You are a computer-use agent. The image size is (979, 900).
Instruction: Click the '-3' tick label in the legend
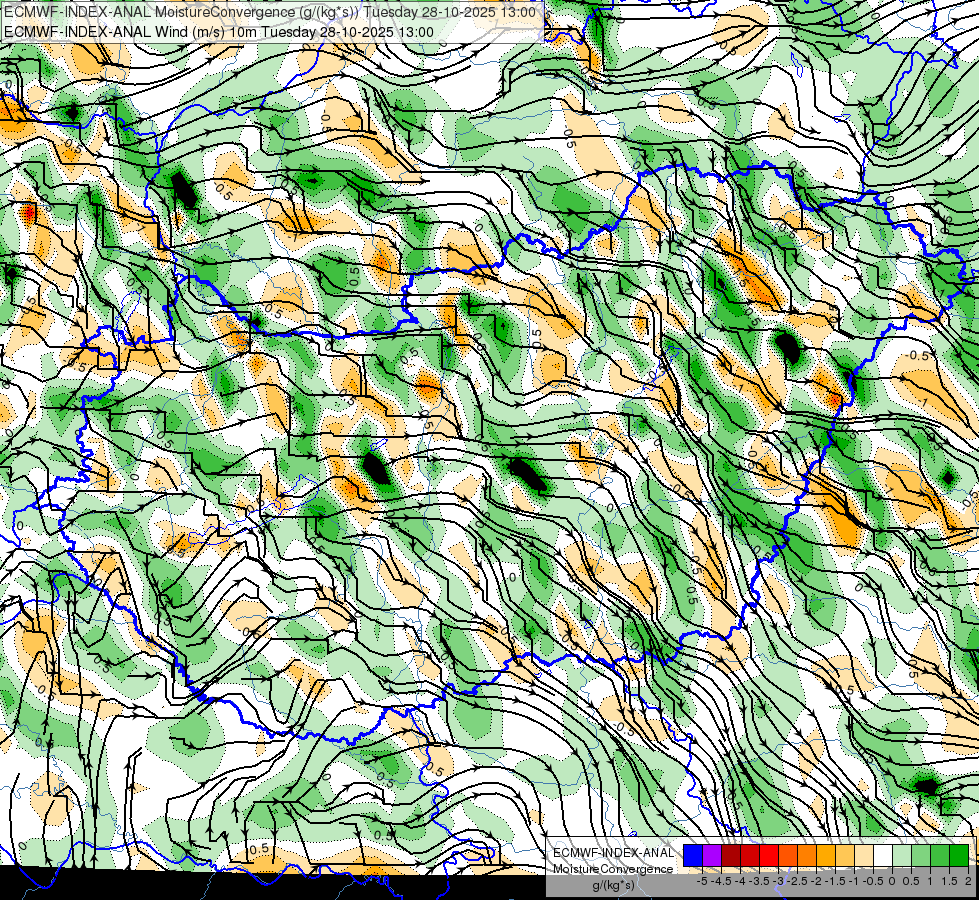[779, 881]
